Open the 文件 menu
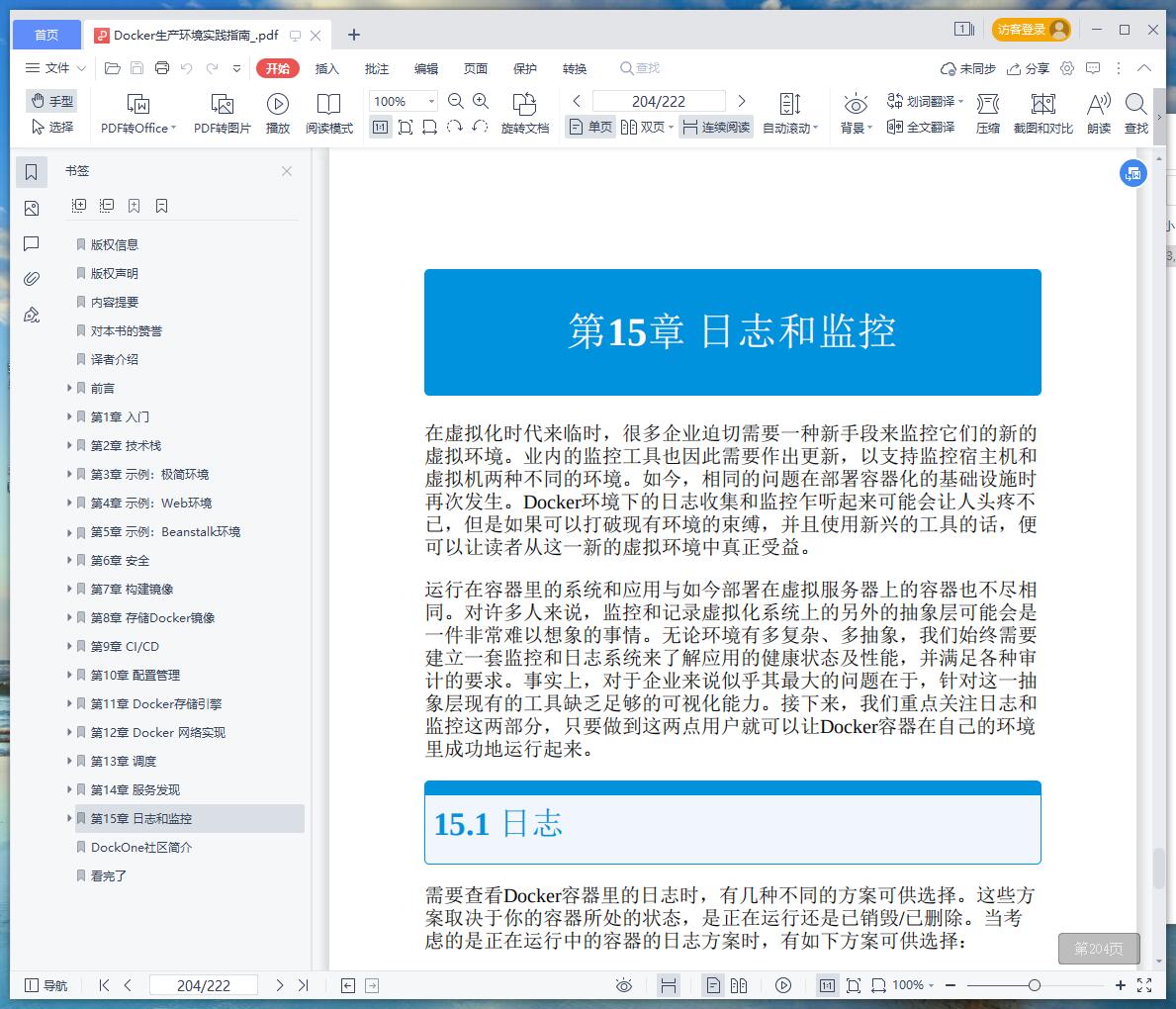Image resolution: width=1176 pixels, height=1009 pixels. coord(55,68)
